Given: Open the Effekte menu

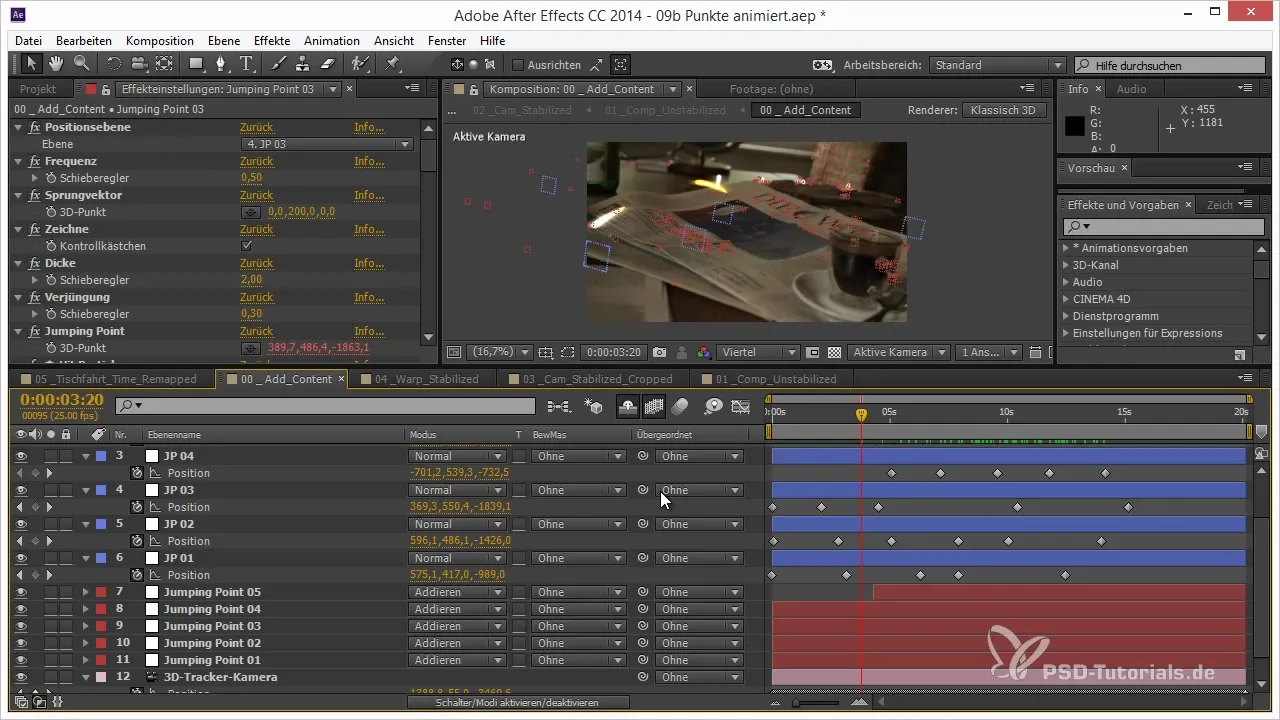Looking at the screenshot, I should [x=272, y=41].
